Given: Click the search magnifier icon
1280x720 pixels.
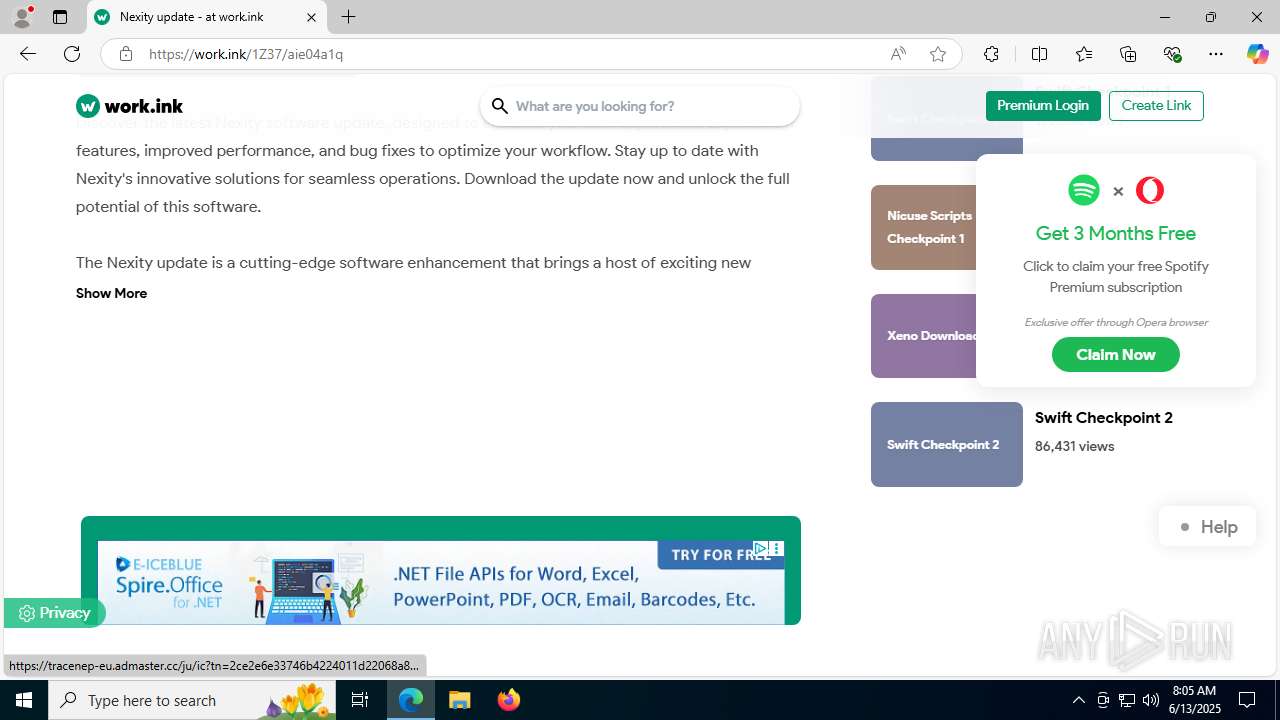Looking at the screenshot, I should [x=500, y=106].
